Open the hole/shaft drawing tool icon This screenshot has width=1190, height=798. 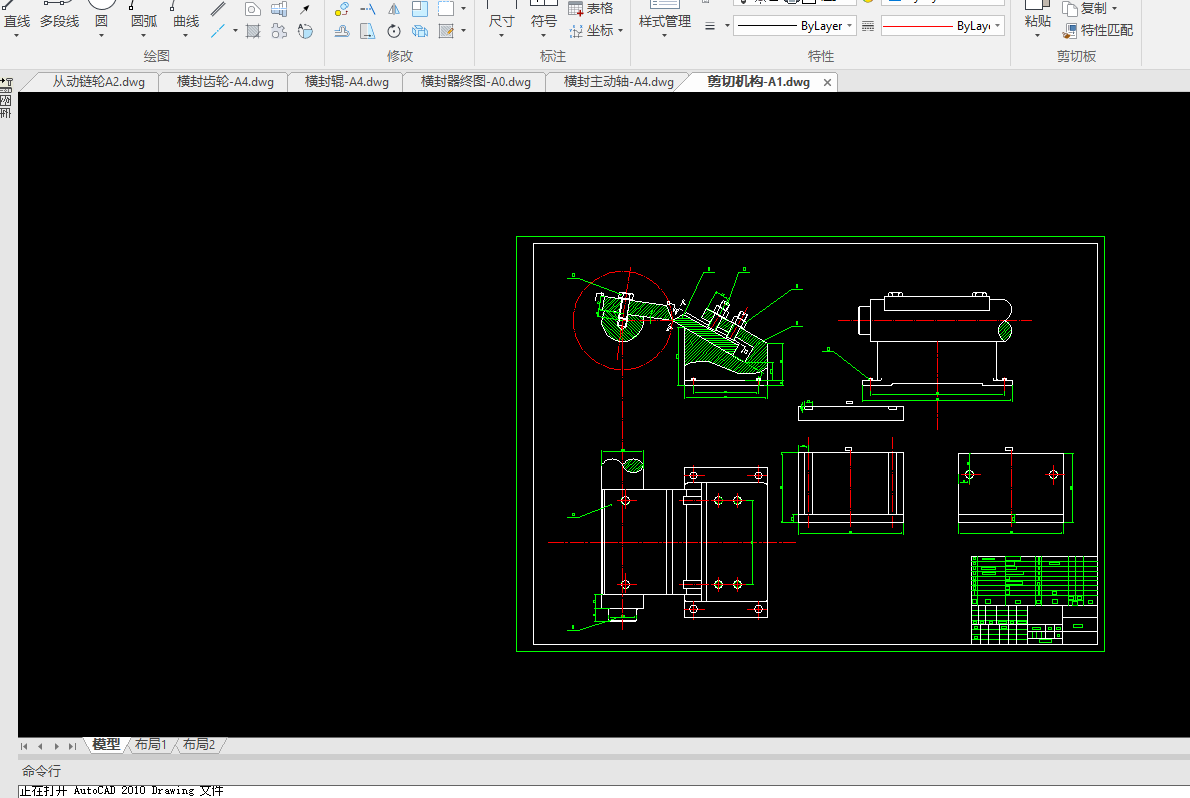coord(279,8)
